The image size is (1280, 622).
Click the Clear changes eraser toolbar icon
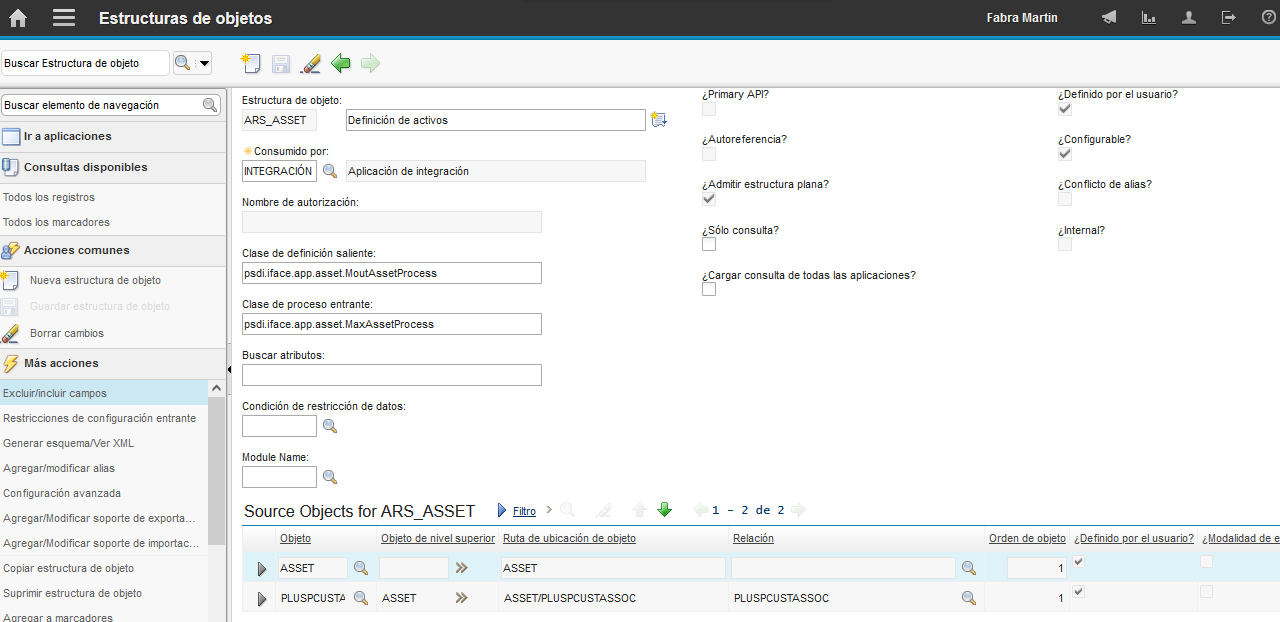(311, 64)
